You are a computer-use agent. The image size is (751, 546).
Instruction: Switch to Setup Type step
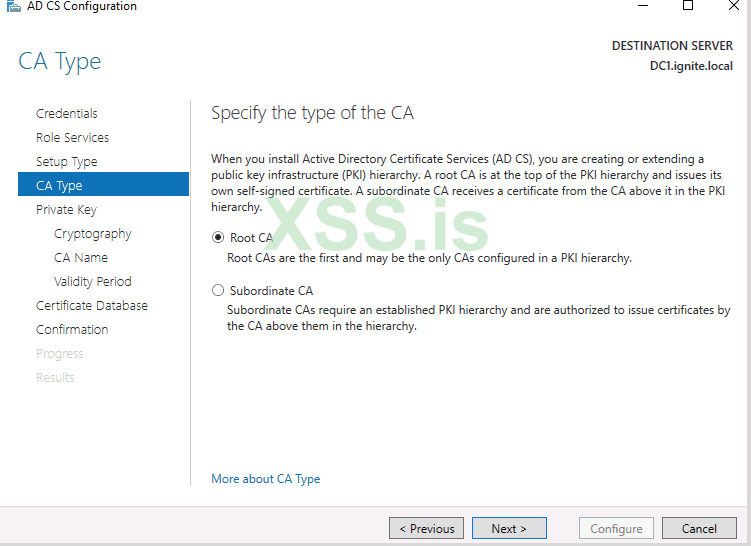(67, 162)
